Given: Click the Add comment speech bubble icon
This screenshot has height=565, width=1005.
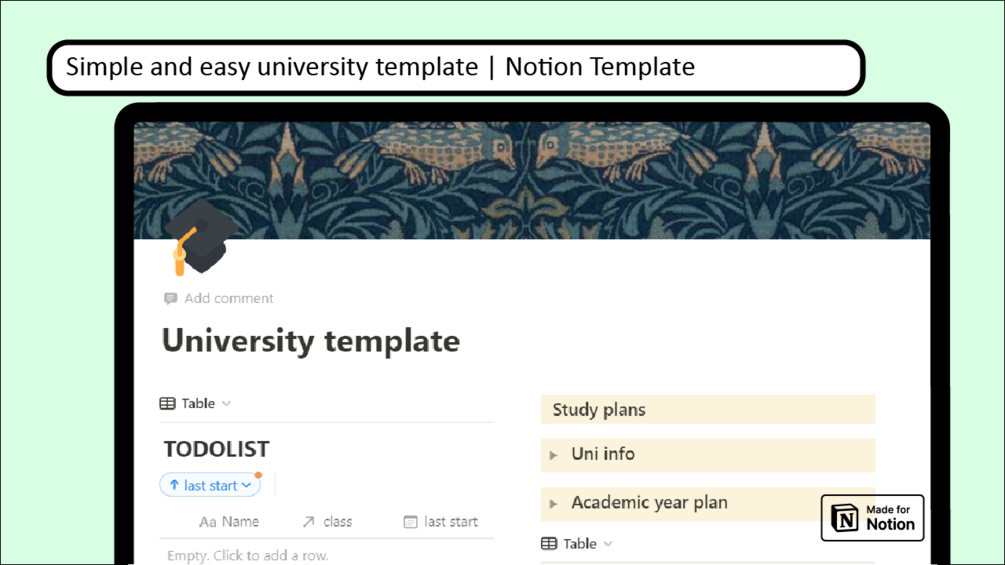Looking at the screenshot, I should tap(170, 298).
